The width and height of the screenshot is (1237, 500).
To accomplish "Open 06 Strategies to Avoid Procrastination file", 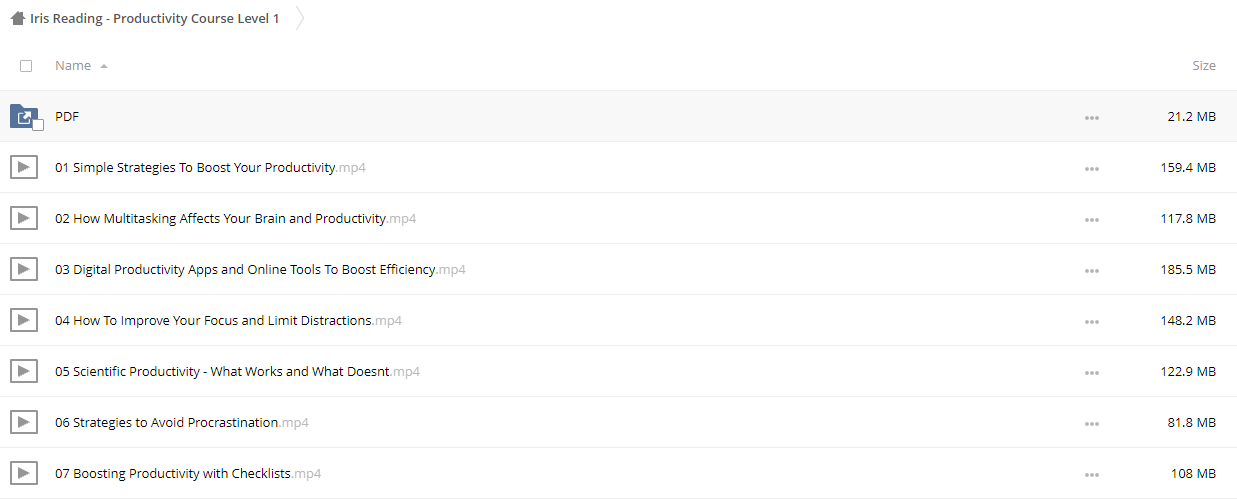I will click(x=182, y=422).
